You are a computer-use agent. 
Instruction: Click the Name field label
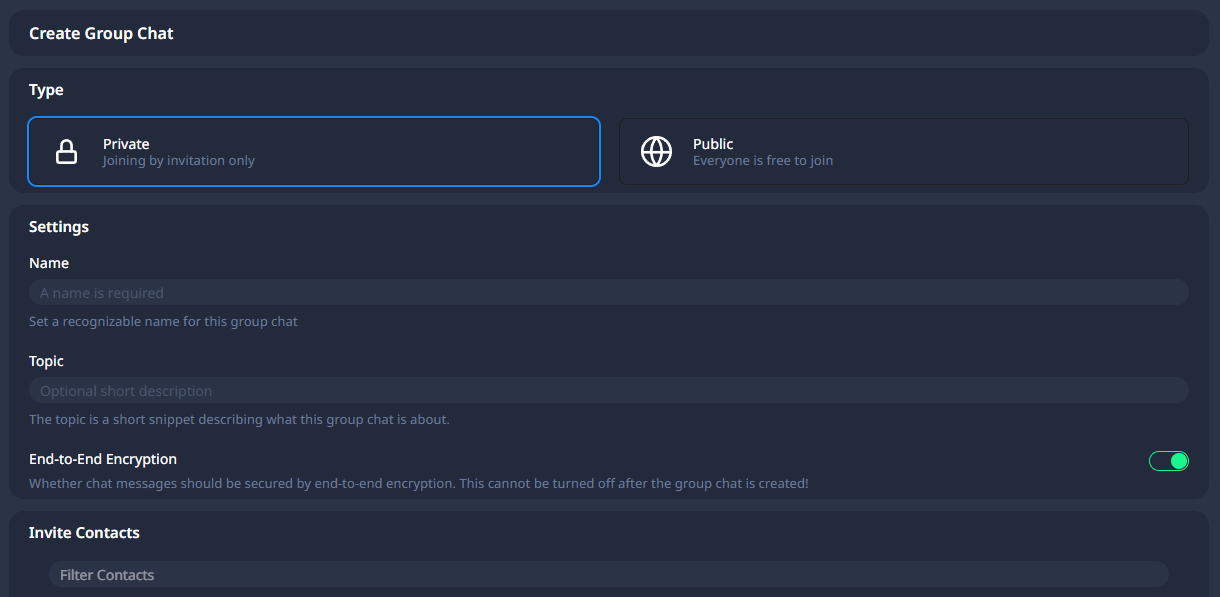[49, 263]
